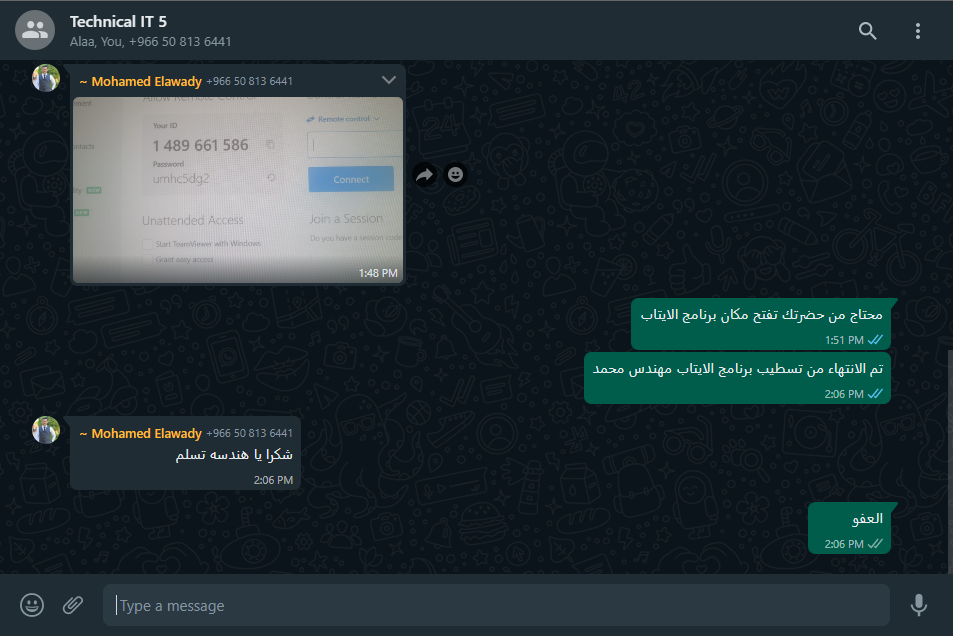Click the chat scrollbar on right edge

(x=949, y=462)
